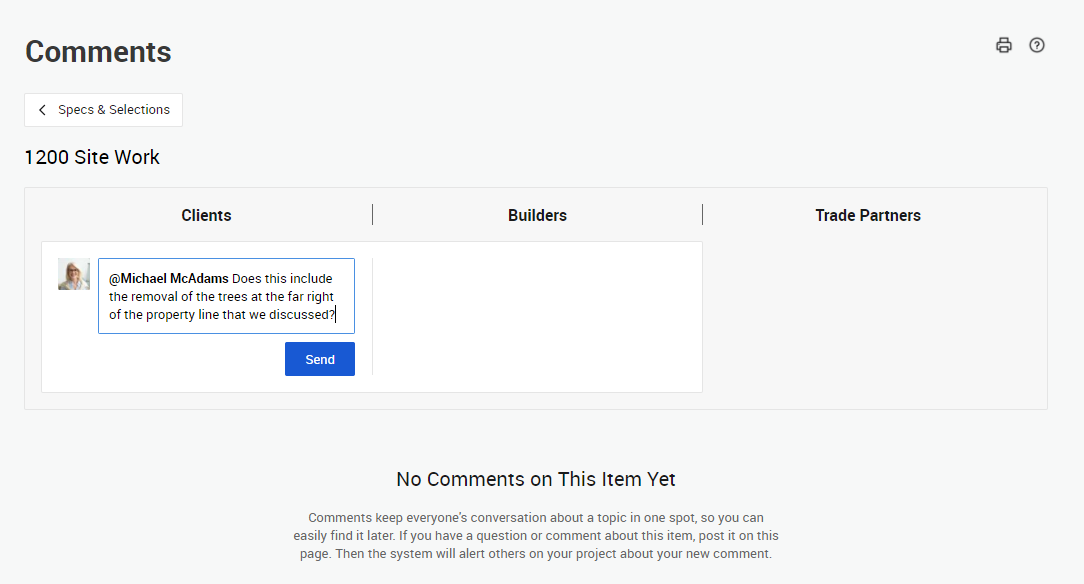Click the back chevron beside Specs & Selections
This screenshot has height=584, width=1084.
pos(42,110)
